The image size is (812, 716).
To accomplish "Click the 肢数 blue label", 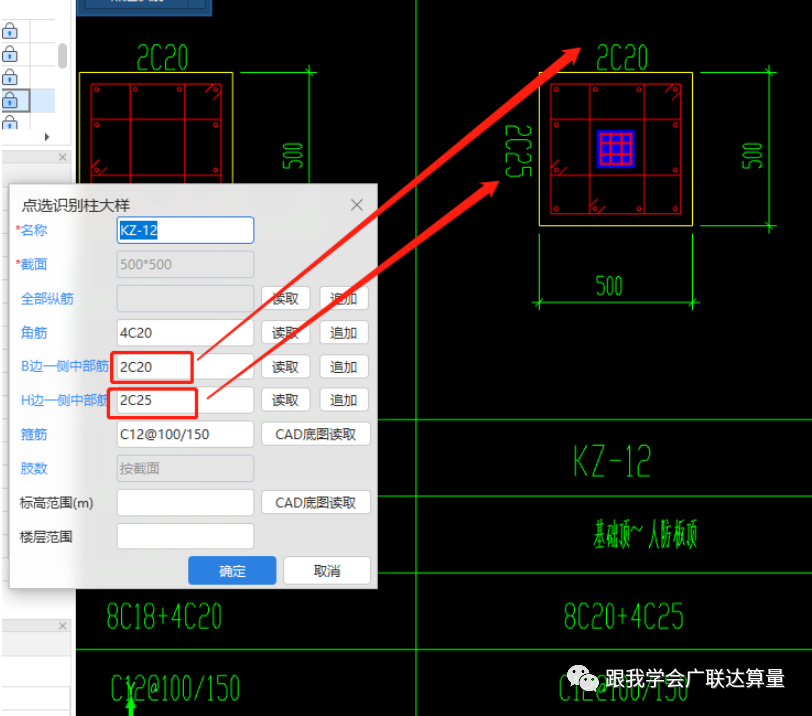I will point(34,468).
